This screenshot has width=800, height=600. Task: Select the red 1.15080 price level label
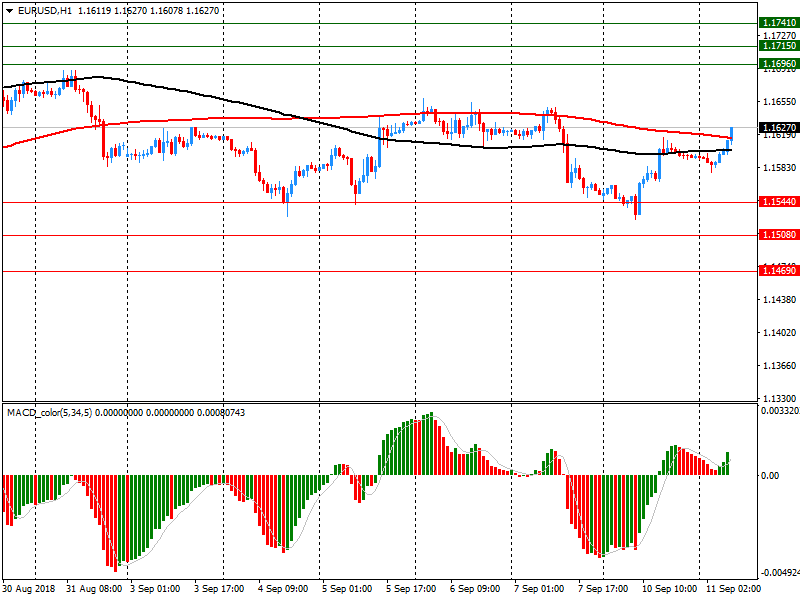(x=779, y=235)
